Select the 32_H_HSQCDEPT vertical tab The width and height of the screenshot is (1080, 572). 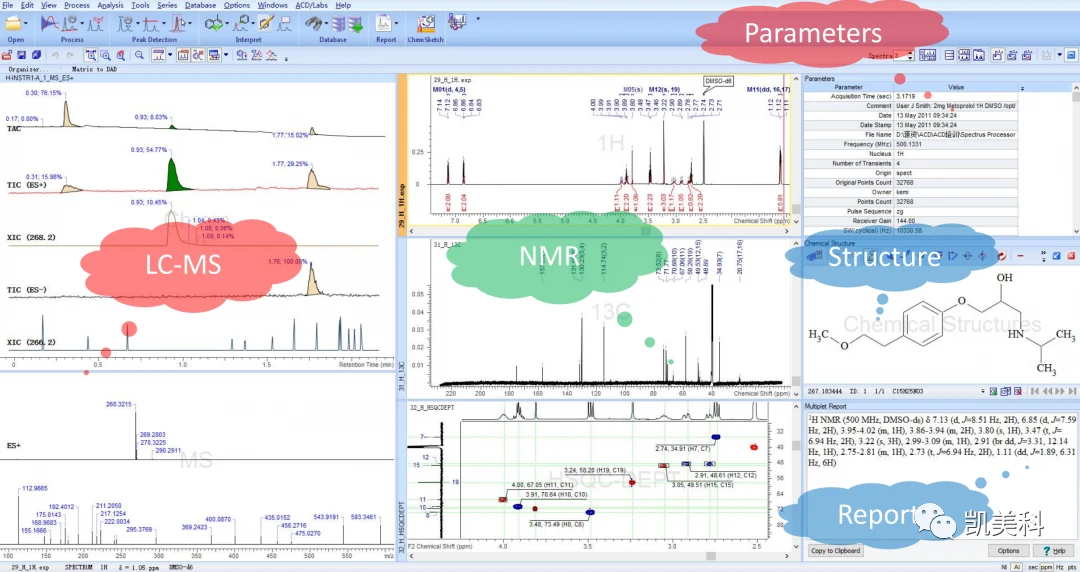pos(402,480)
